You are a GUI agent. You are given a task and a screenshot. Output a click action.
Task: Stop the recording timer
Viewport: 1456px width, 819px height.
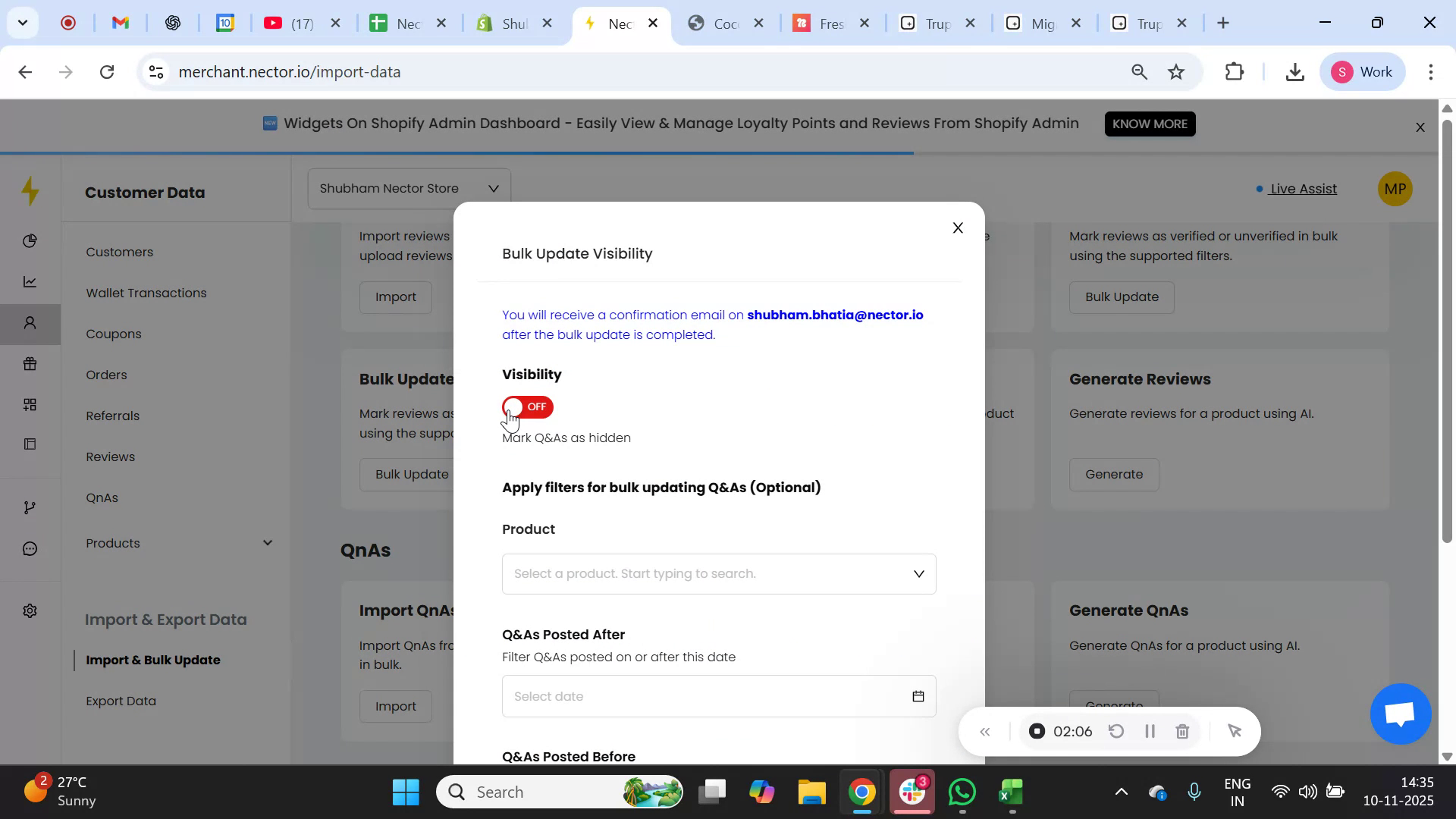(x=1037, y=731)
